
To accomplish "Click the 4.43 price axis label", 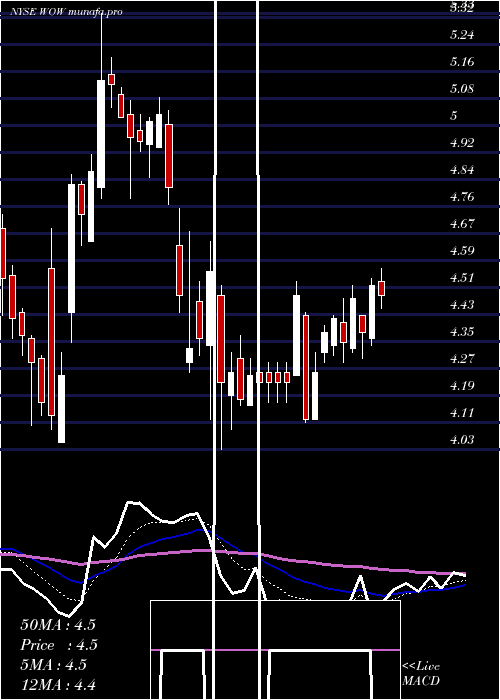I will pos(462,304).
